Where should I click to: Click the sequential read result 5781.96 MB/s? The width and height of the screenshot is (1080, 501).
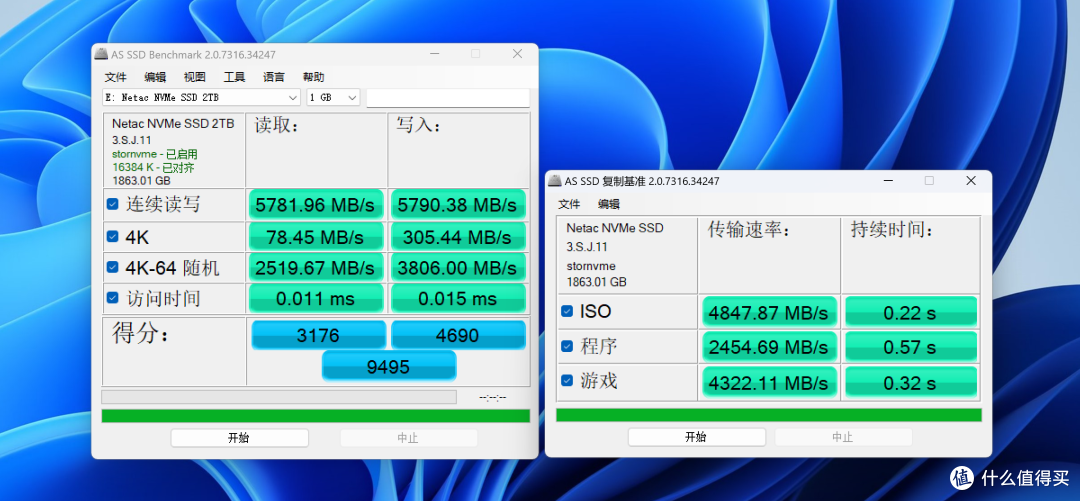pos(315,205)
